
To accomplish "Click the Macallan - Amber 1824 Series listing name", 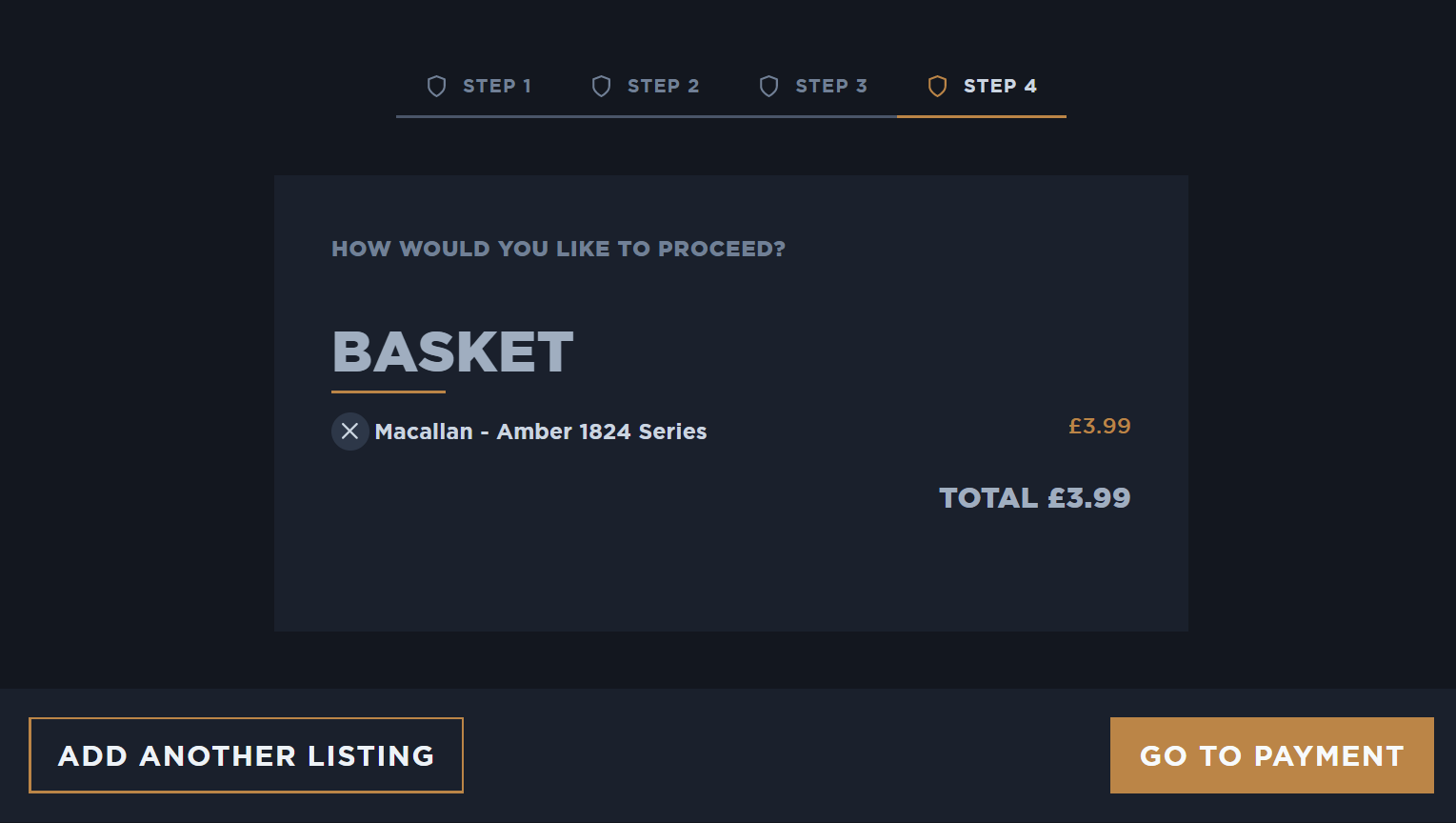I will click(541, 432).
